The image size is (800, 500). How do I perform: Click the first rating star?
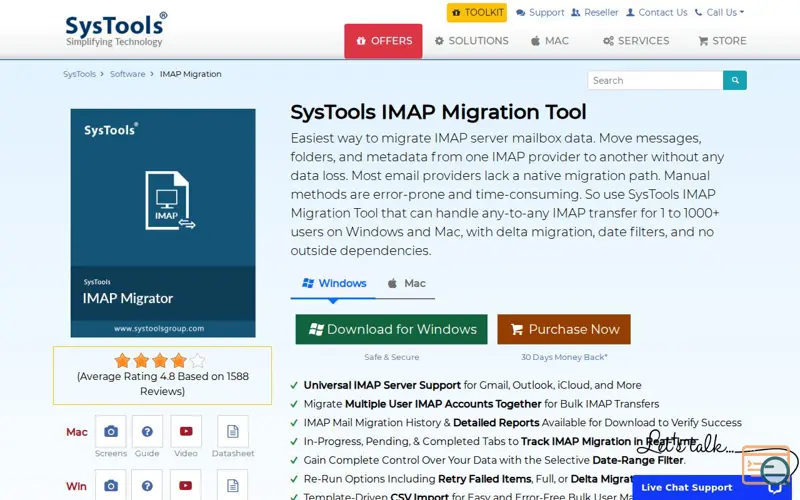coord(122,361)
